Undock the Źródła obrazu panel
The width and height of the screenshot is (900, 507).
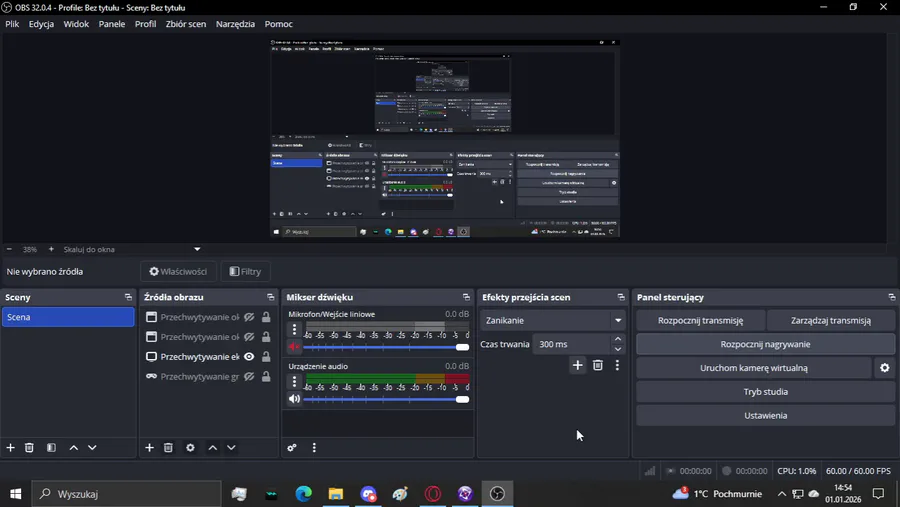270,297
